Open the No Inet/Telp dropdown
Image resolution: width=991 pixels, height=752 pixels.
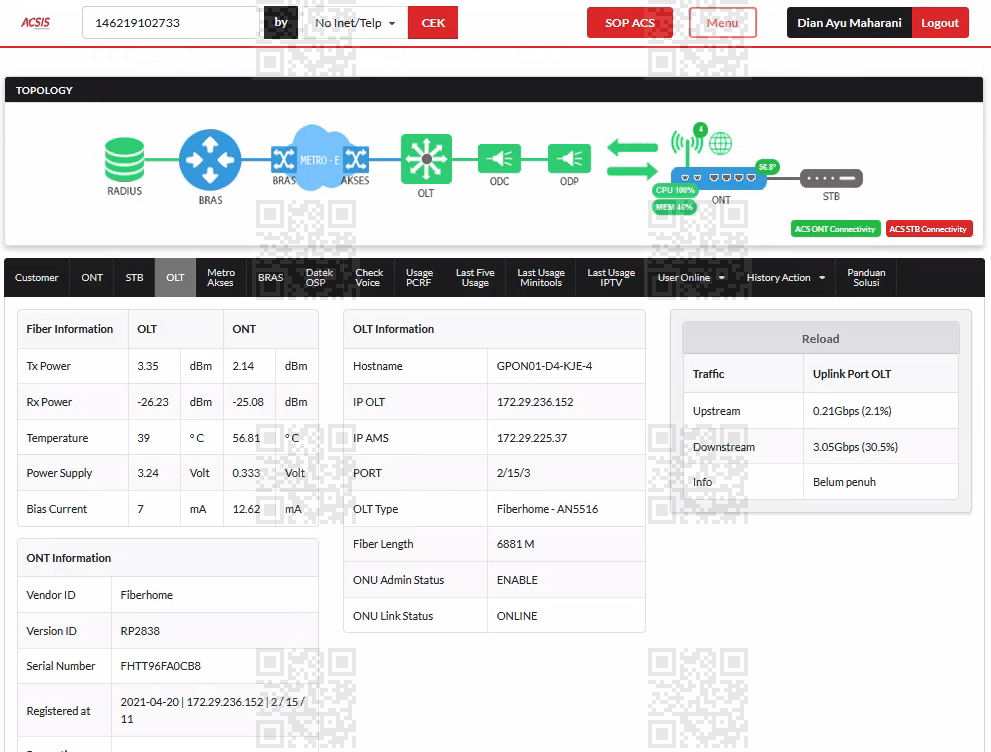point(355,23)
